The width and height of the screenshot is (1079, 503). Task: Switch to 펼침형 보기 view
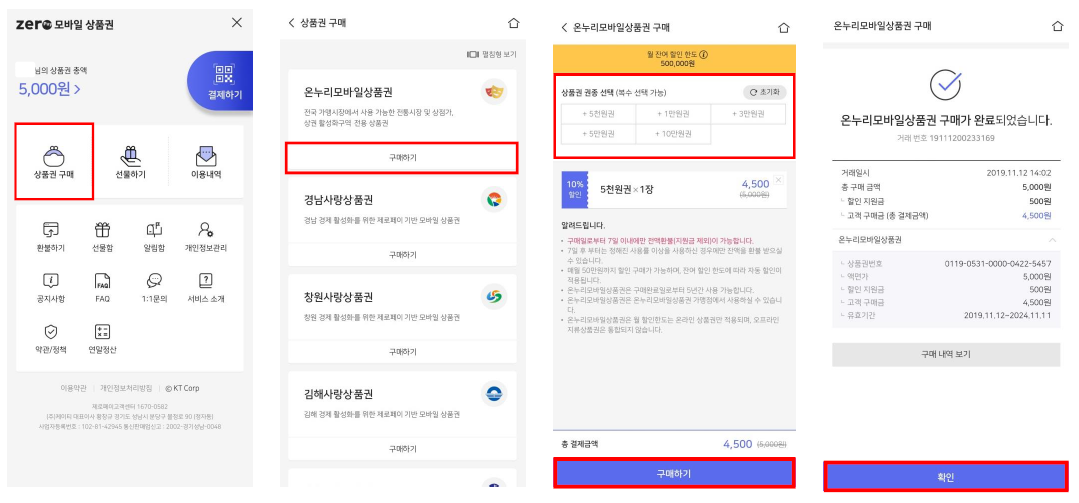click(x=492, y=54)
